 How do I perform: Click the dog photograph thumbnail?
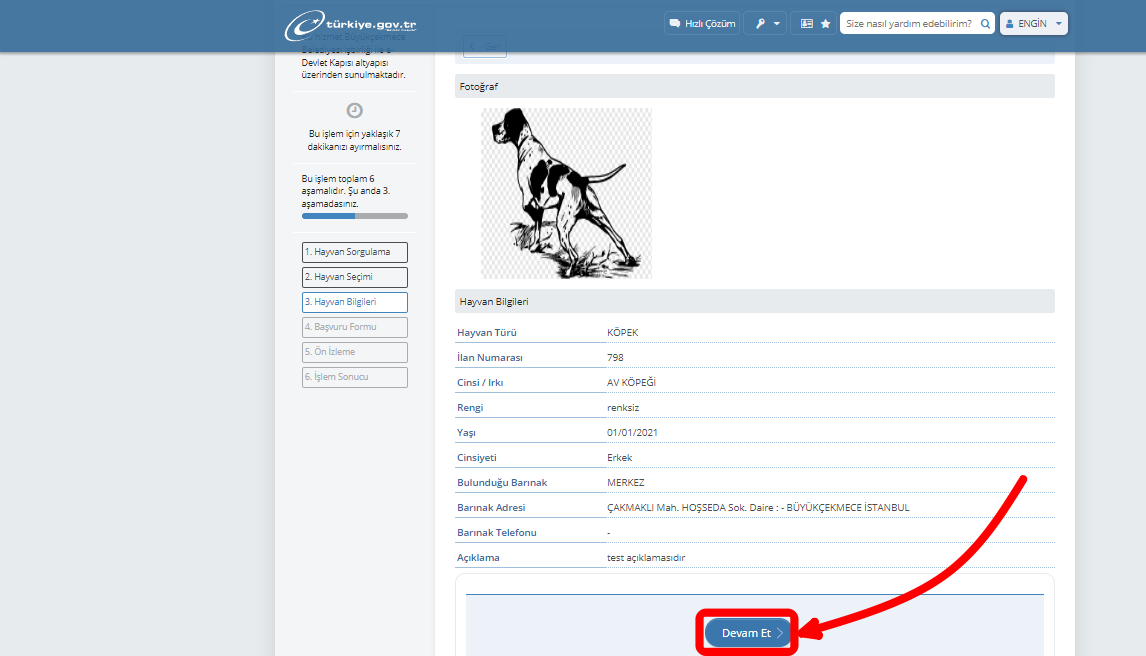point(566,193)
